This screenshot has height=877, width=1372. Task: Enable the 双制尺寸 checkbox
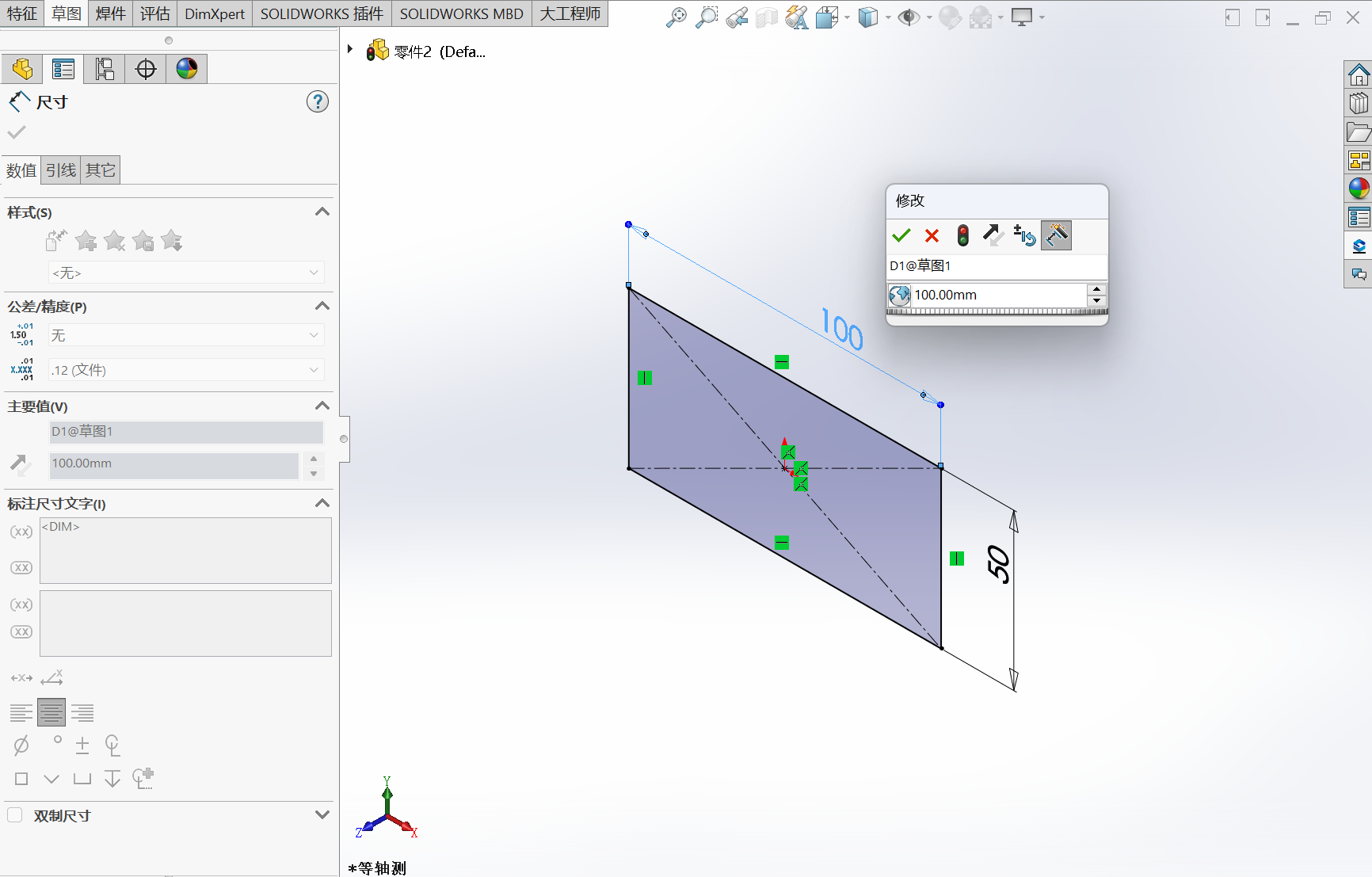[15, 815]
